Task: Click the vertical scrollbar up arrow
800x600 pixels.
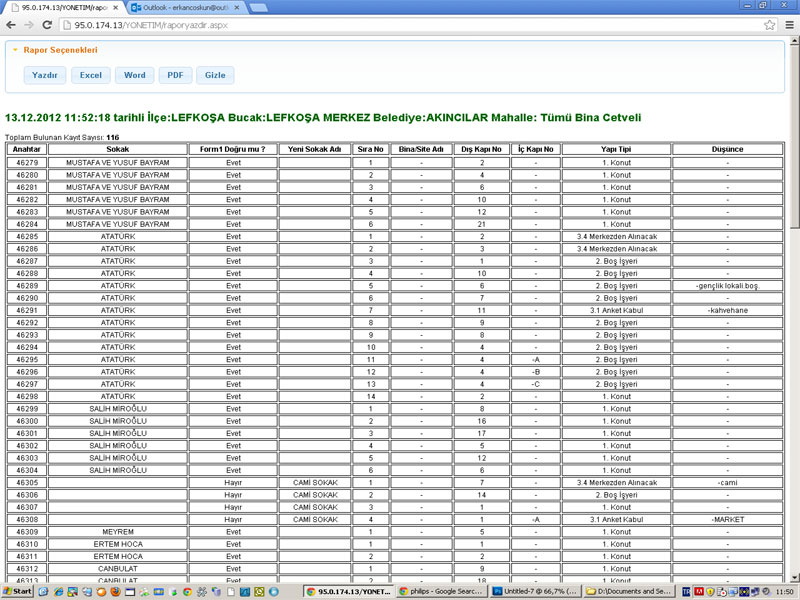Action: click(794, 41)
